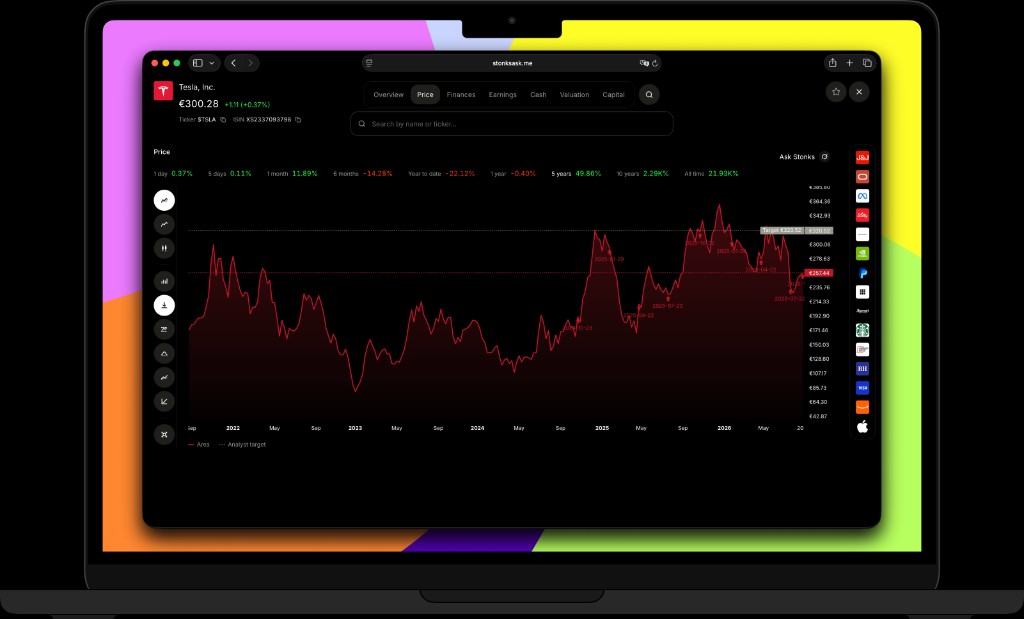
Task: Open Visa stock from sidebar
Action: coord(862,388)
